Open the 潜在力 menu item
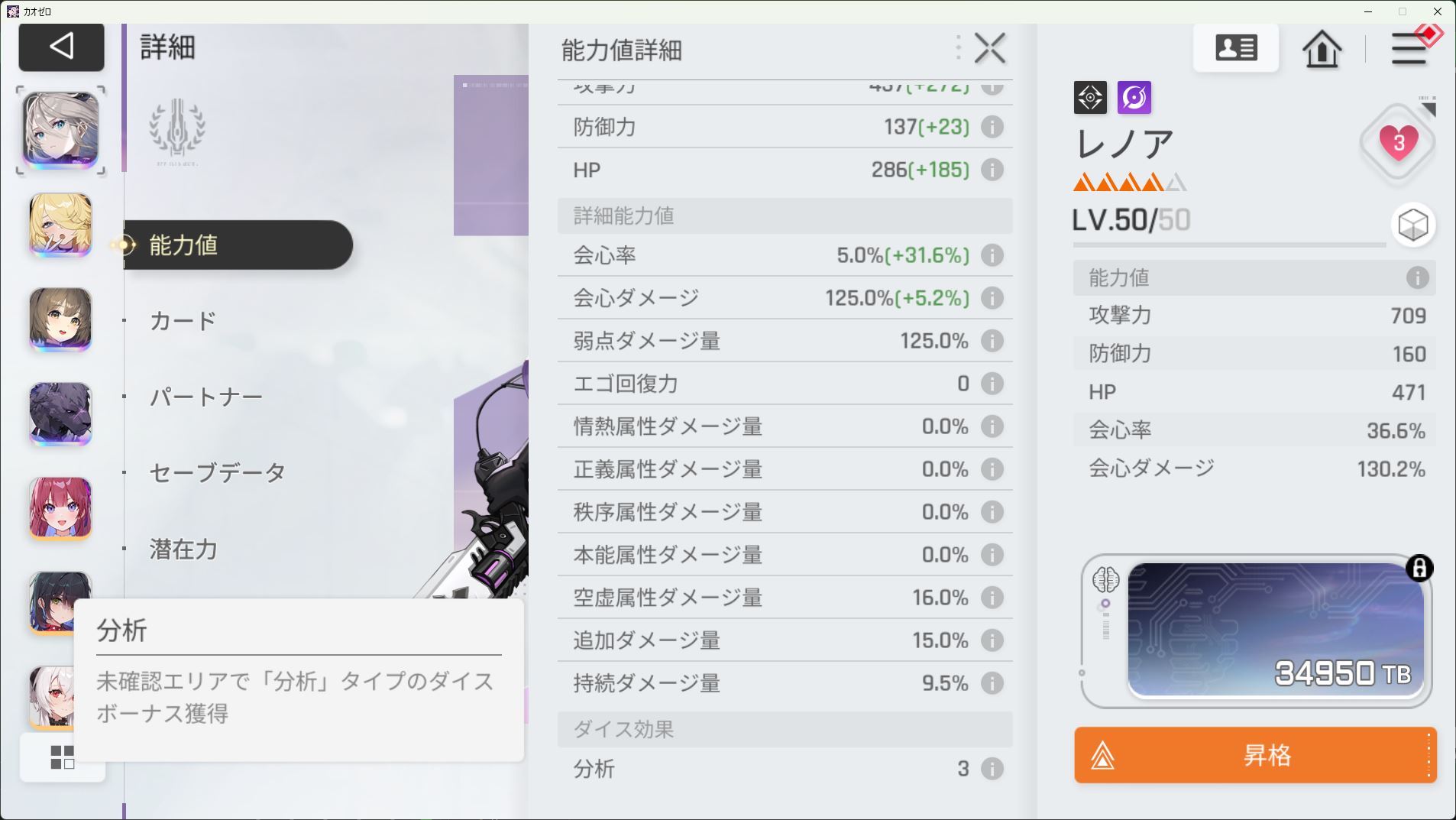1456x820 pixels. pos(183,549)
